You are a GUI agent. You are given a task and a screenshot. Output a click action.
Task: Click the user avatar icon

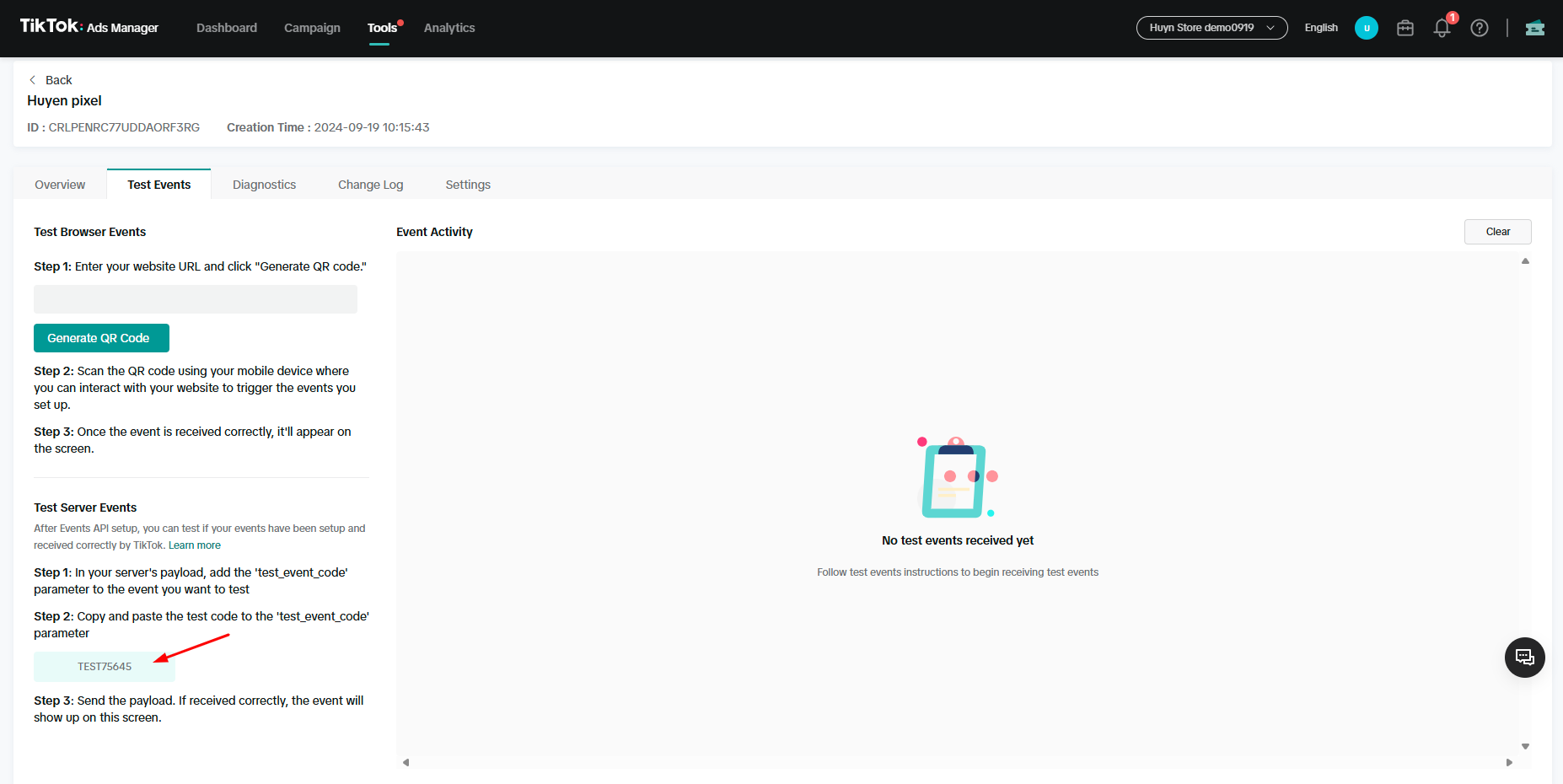[1366, 28]
